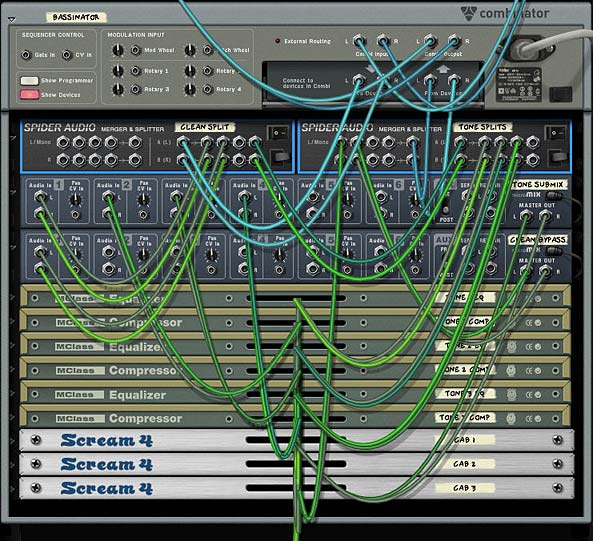The image size is (593, 541).
Task: Click the CAB 2 Scream 4 label
Action: pyautogui.click(x=465, y=464)
